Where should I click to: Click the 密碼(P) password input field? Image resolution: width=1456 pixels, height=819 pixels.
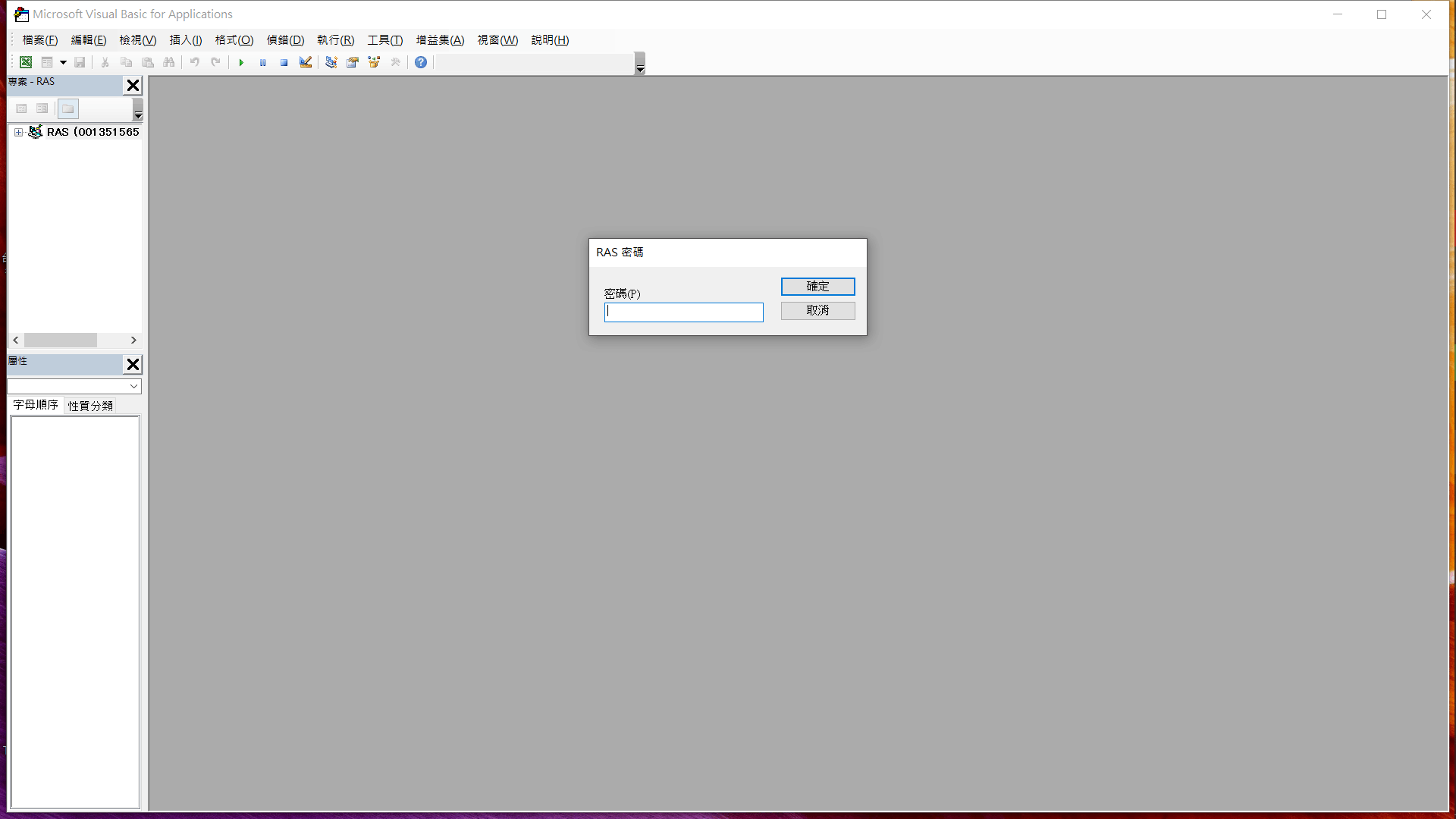[x=683, y=312]
